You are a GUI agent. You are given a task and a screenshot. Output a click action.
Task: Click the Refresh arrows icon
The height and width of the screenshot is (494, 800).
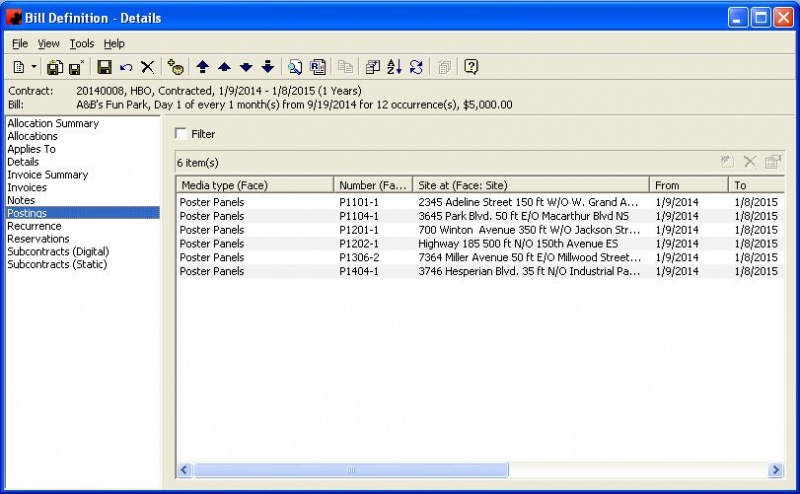click(416, 67)
